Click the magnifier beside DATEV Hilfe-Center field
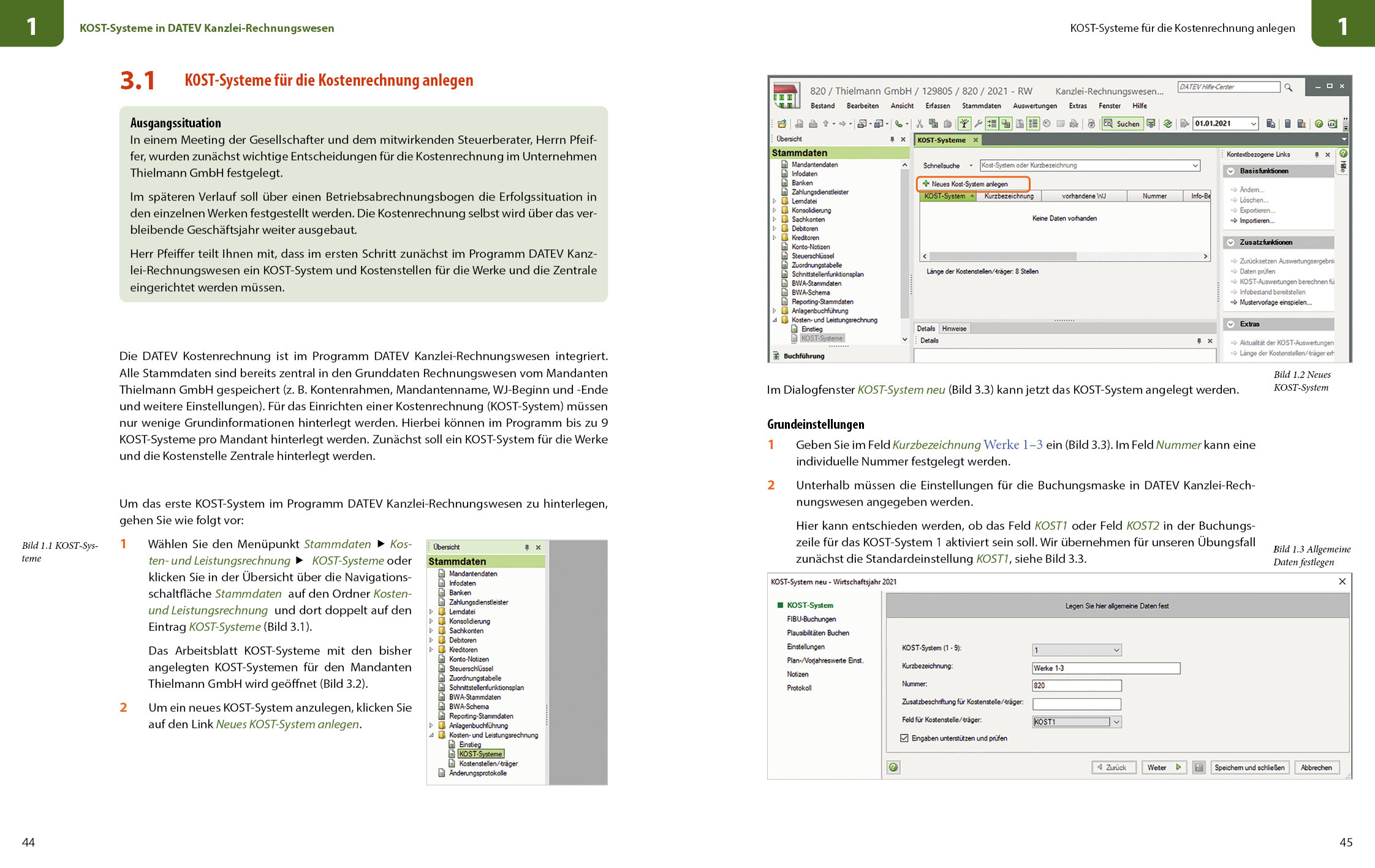Screen dimensions: 1375x868 (1288, 88)
